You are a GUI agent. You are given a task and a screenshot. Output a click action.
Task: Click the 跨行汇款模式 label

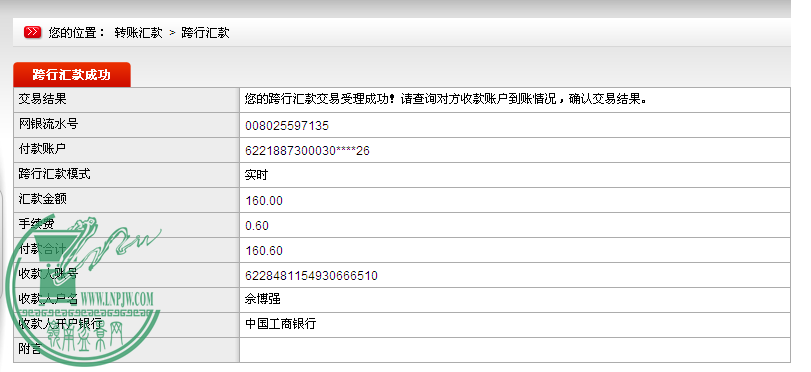click(54, 173)
